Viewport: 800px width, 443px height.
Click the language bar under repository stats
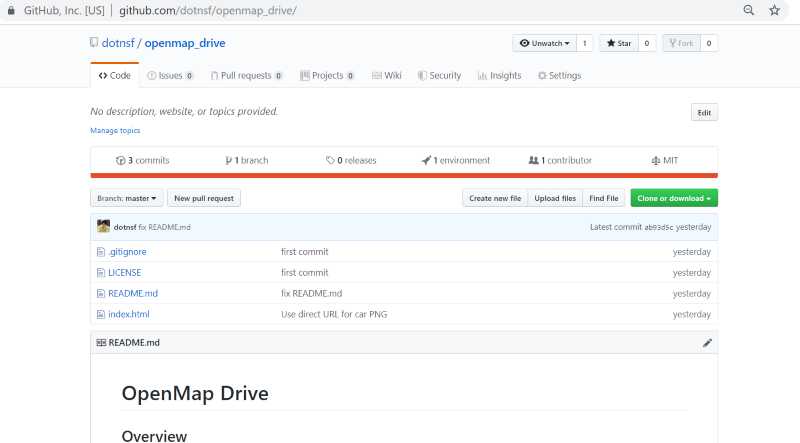404,176
